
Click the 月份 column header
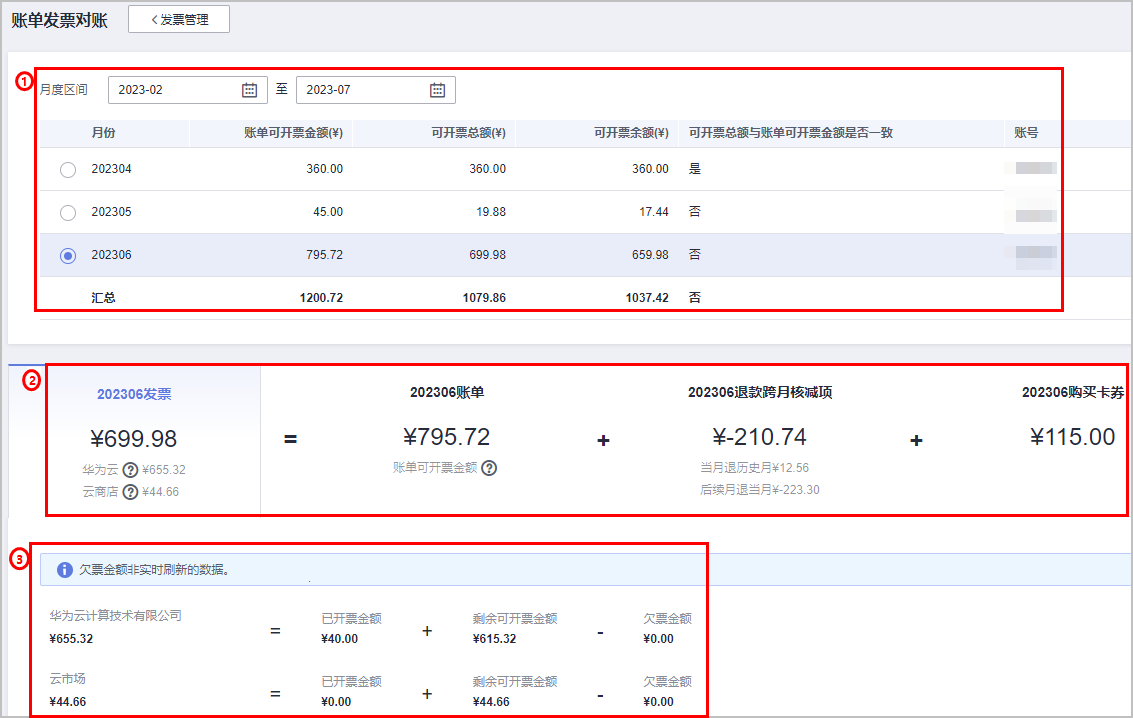[103, 133]
